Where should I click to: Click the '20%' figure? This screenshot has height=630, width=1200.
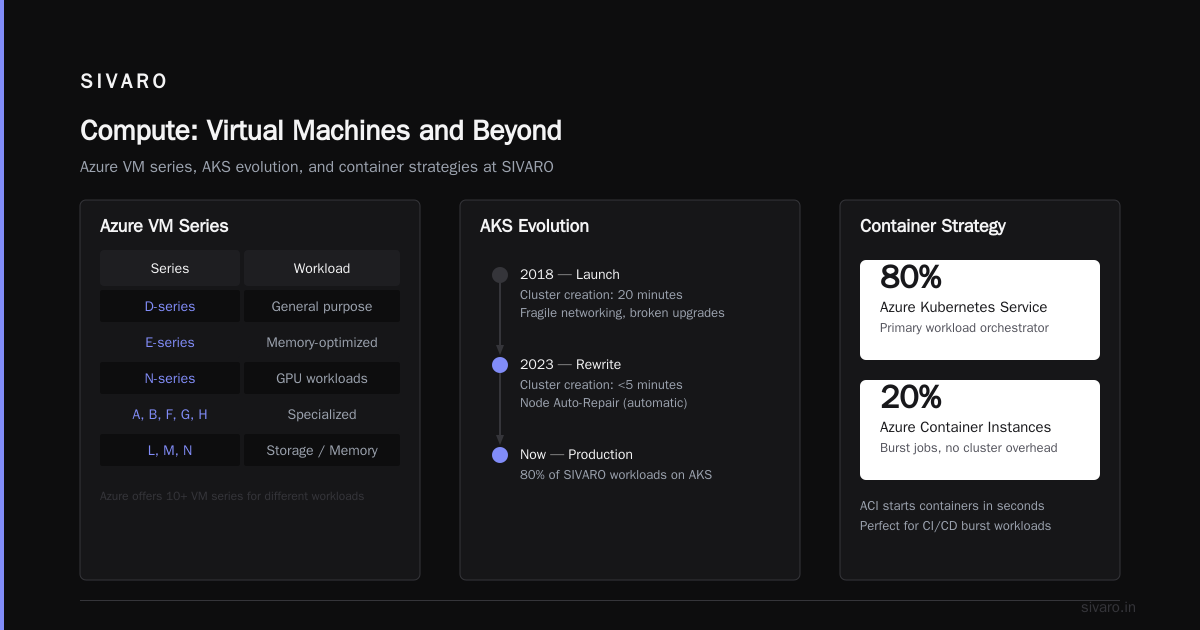point(911,397)
